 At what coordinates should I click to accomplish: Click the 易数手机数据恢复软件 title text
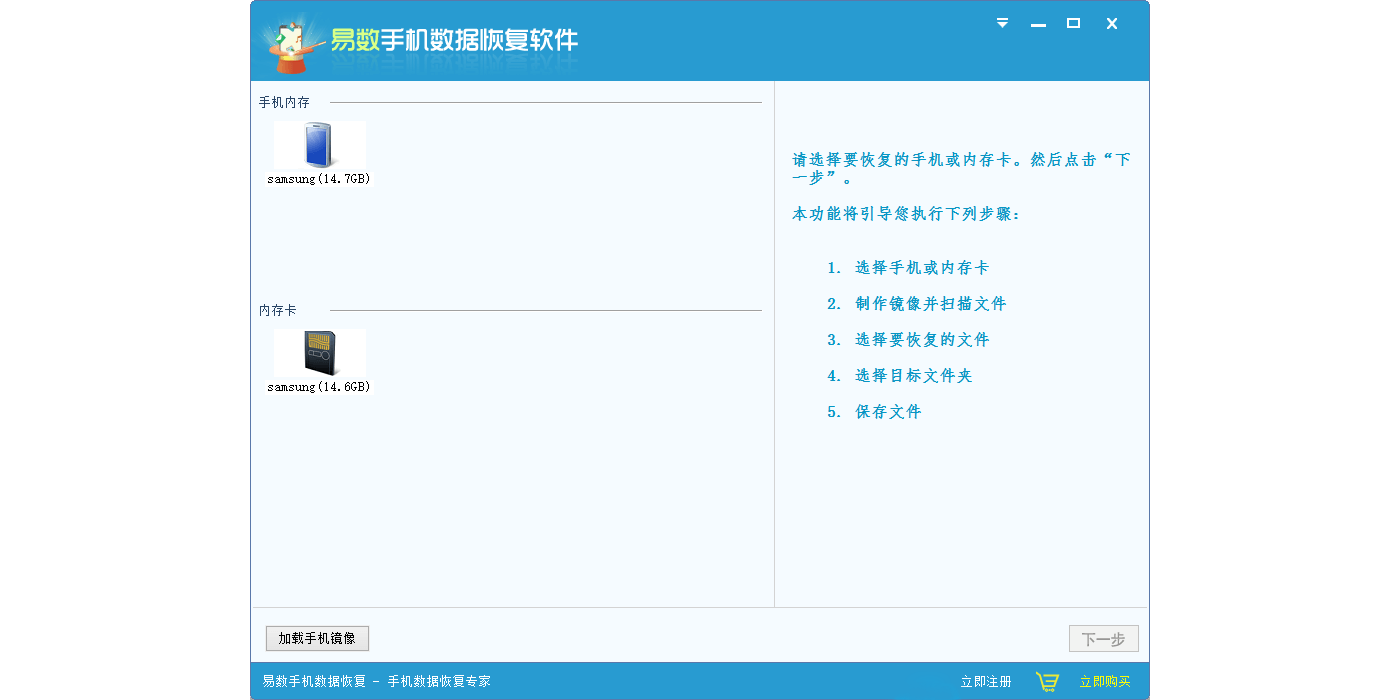tap(455, 41)
